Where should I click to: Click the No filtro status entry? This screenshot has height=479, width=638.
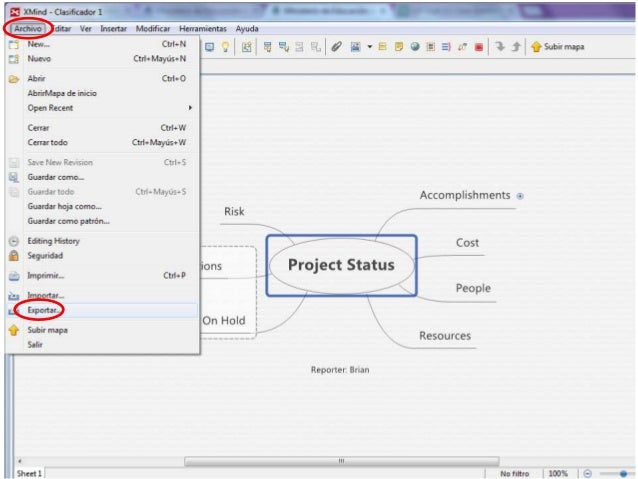(x=515, y=474)
